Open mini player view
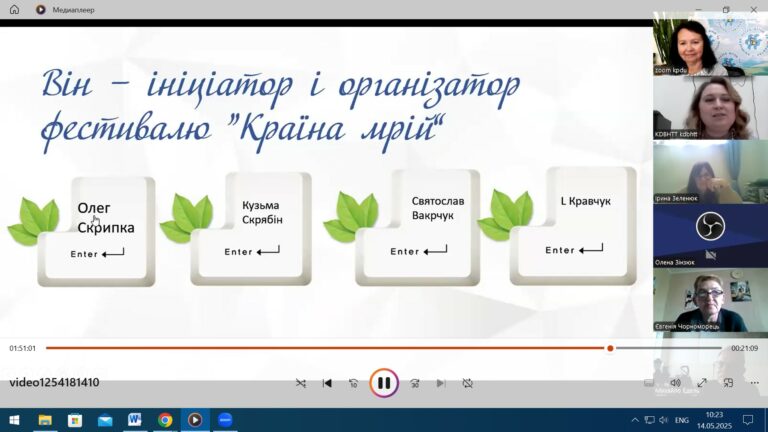Image resolution: width=768 pixels, height=432 pixels. click(x=728, y=382)
